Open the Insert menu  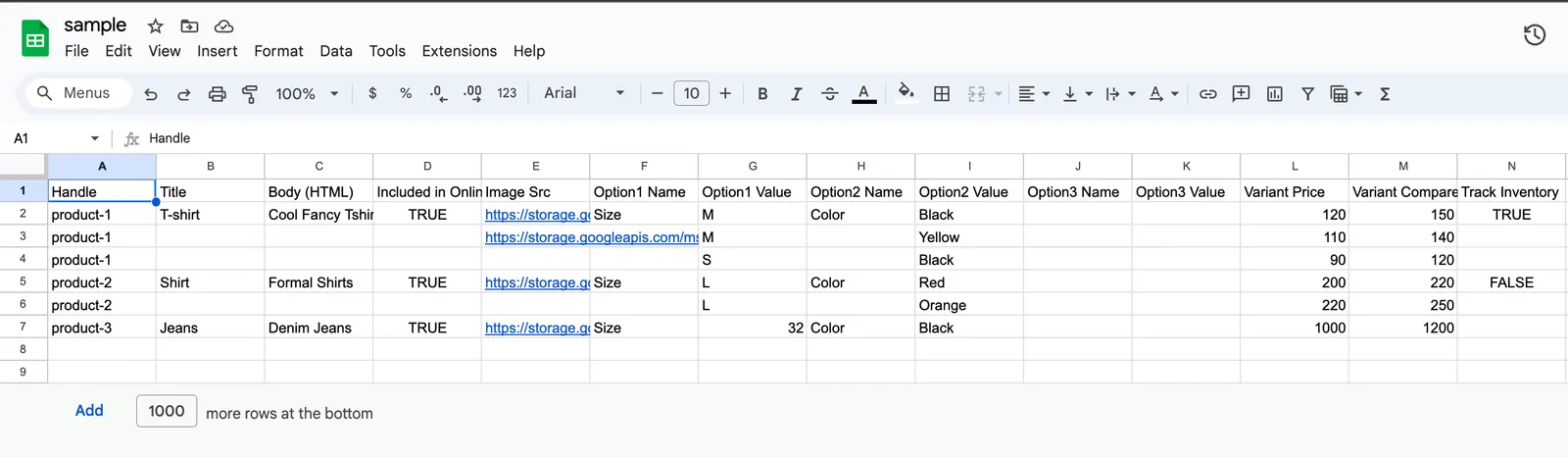tap(218, 51)
